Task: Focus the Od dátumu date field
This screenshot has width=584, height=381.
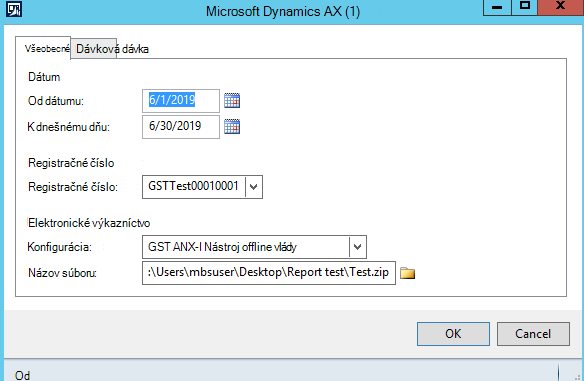Action: pyautogui.click(x=181, y=101)
